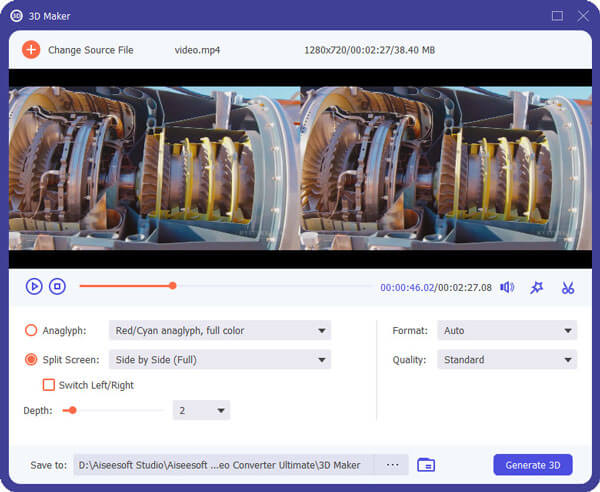The image size is (600, 492).
Task: Click the left half of the 3D preview
Action: (155, 168)
